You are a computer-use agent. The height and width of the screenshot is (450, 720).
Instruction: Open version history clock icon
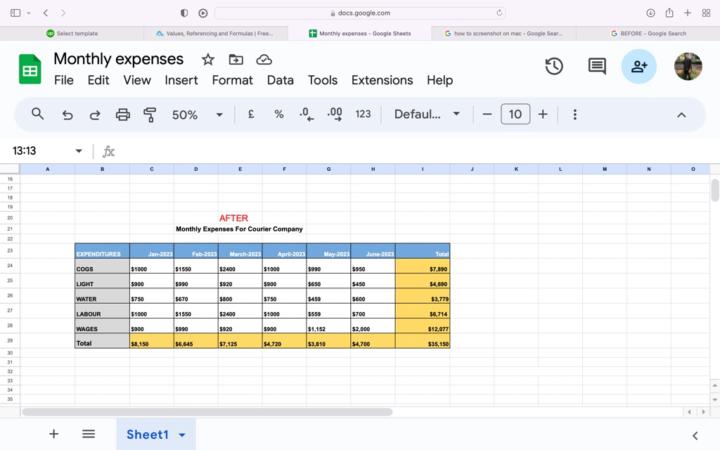[x=554, y=66]
